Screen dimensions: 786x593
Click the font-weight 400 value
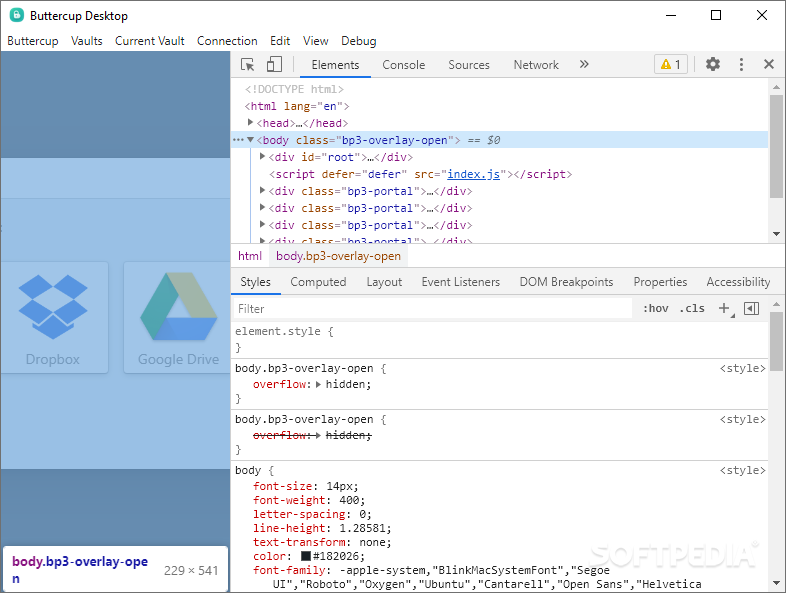[x=349, y=500]
